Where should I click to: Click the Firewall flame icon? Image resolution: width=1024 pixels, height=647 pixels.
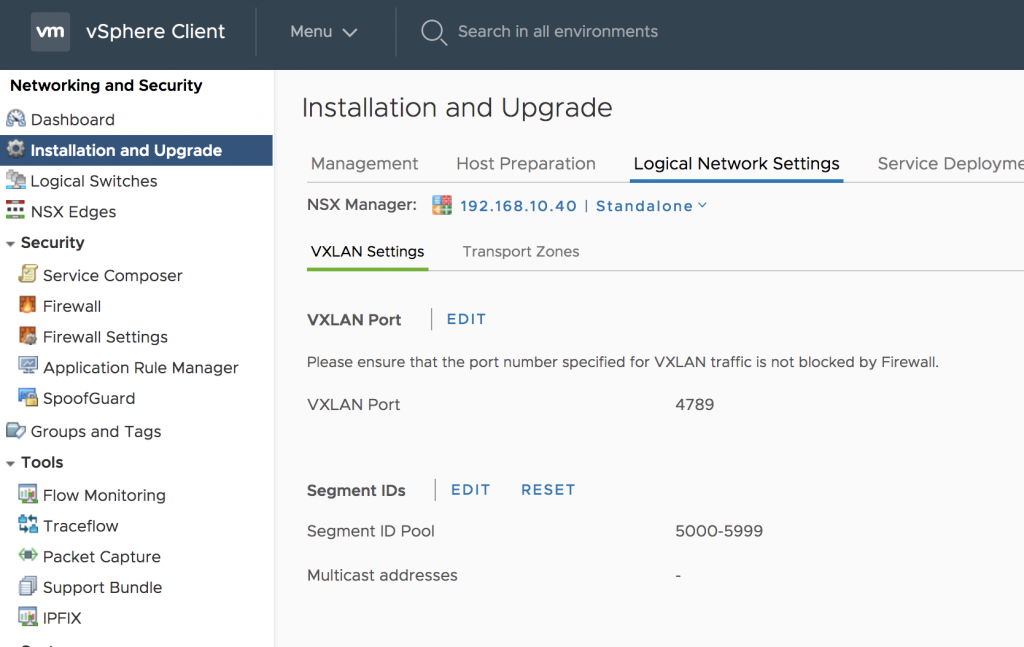point(28,305)
